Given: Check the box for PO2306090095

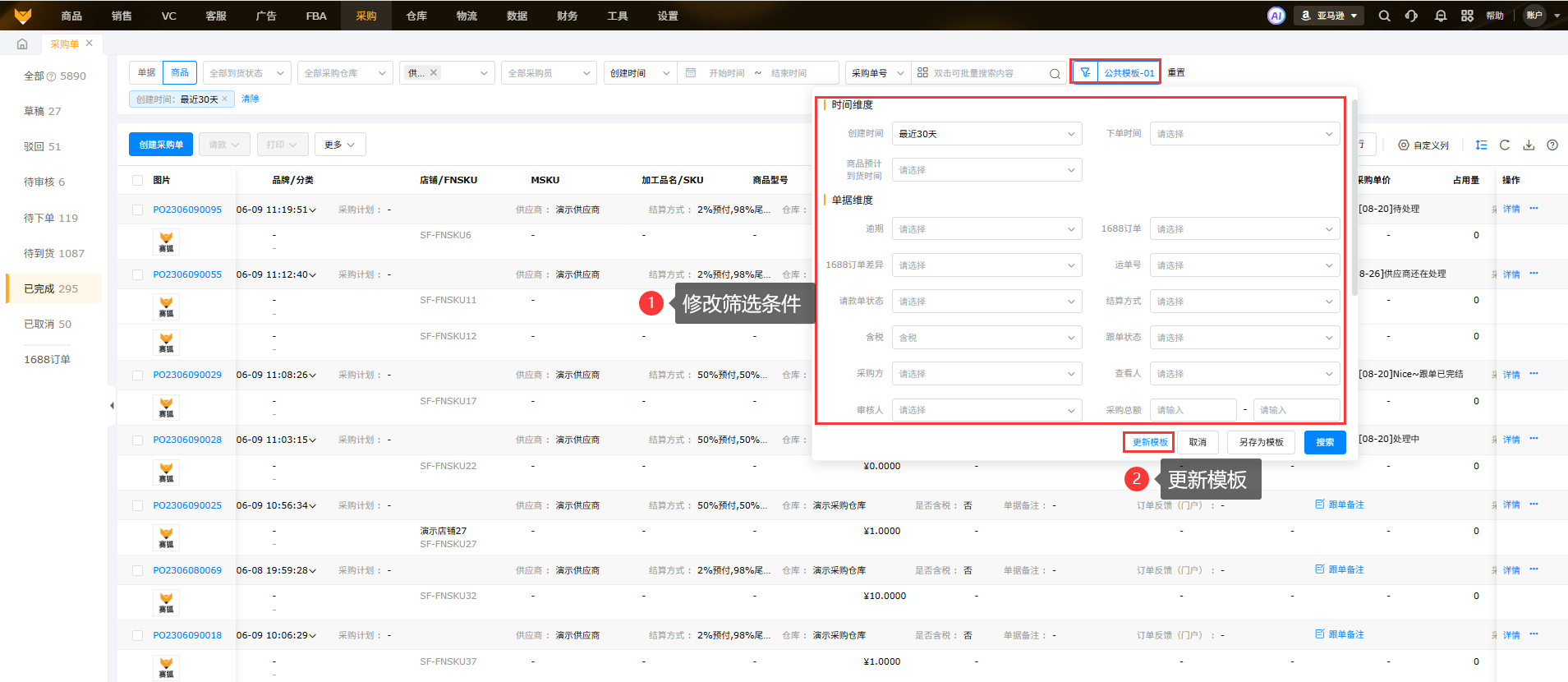Looking at the screenshot, I should click(137, 210).
